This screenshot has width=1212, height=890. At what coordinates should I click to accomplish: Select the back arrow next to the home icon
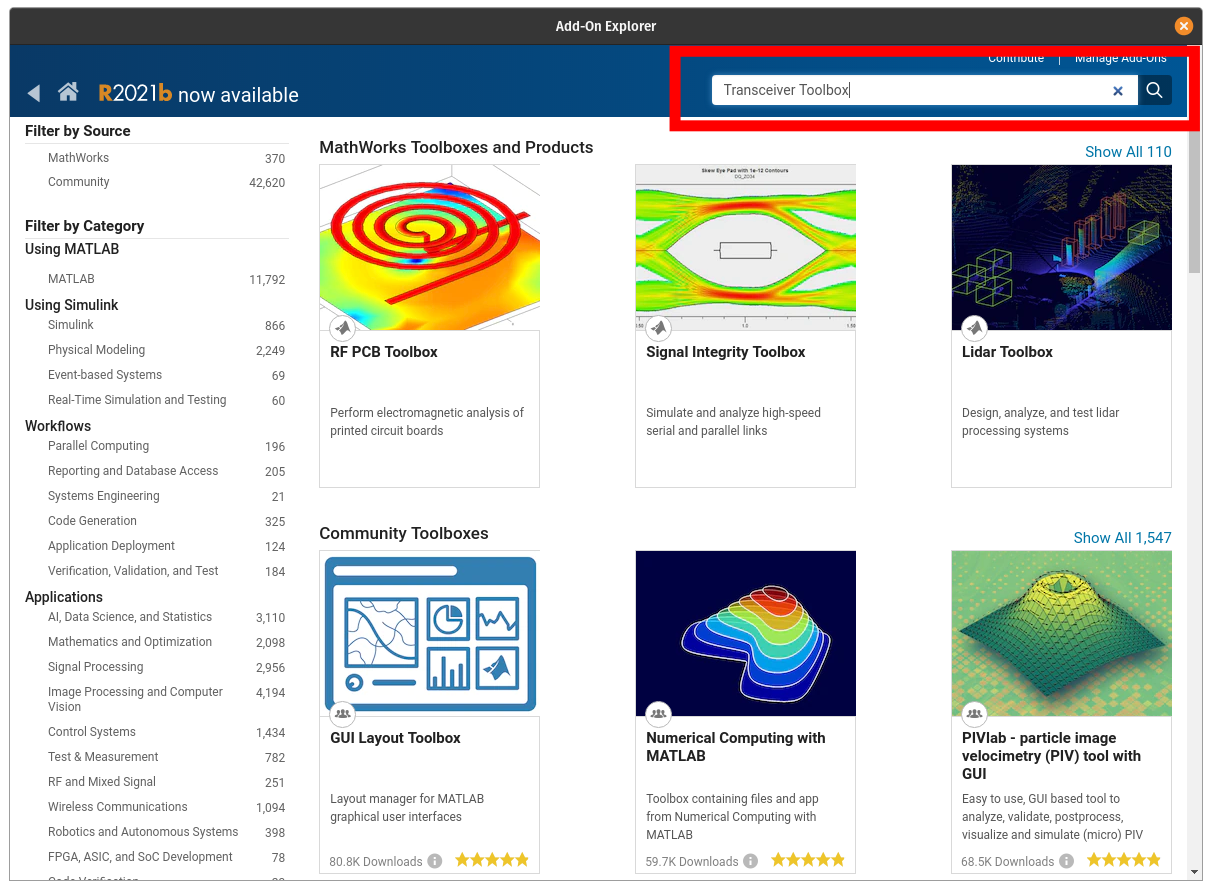(33, 91)
